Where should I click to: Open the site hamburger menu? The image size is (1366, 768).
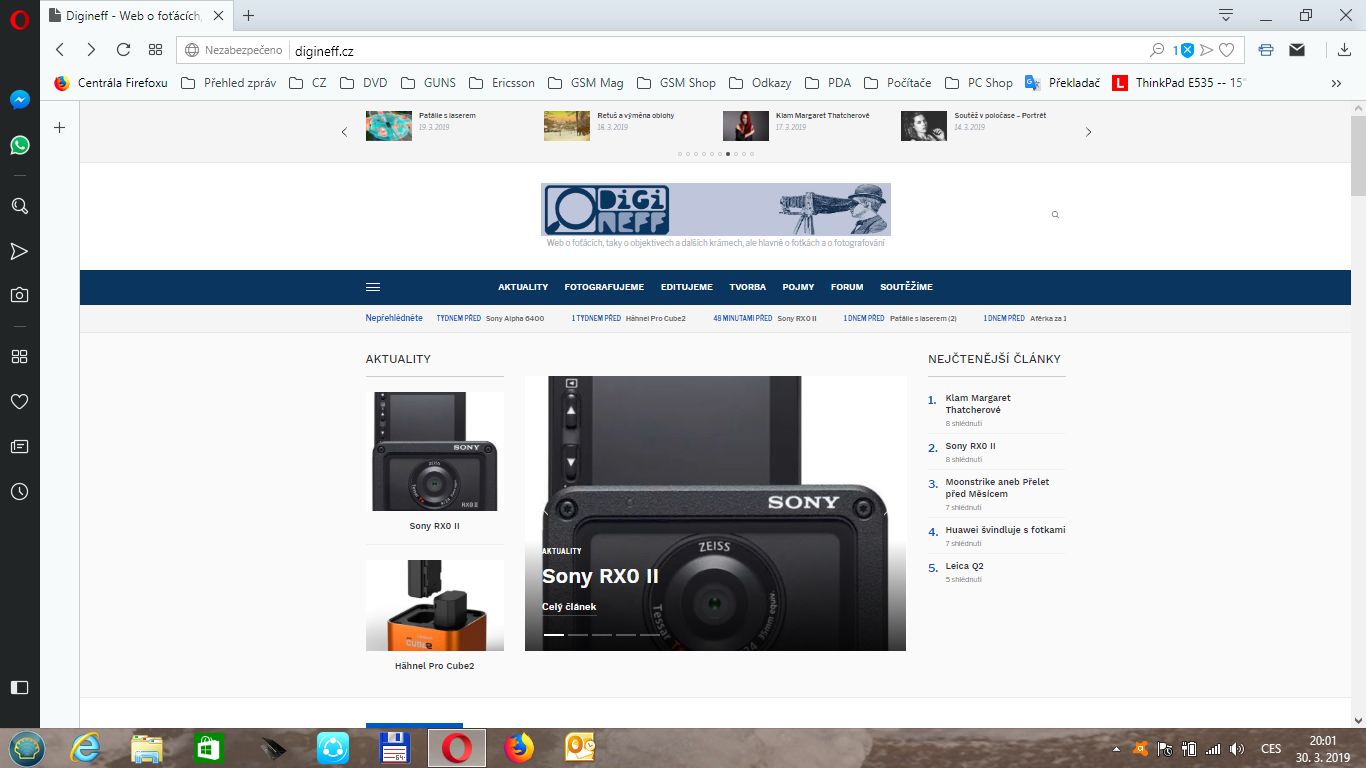pos(373,287)
